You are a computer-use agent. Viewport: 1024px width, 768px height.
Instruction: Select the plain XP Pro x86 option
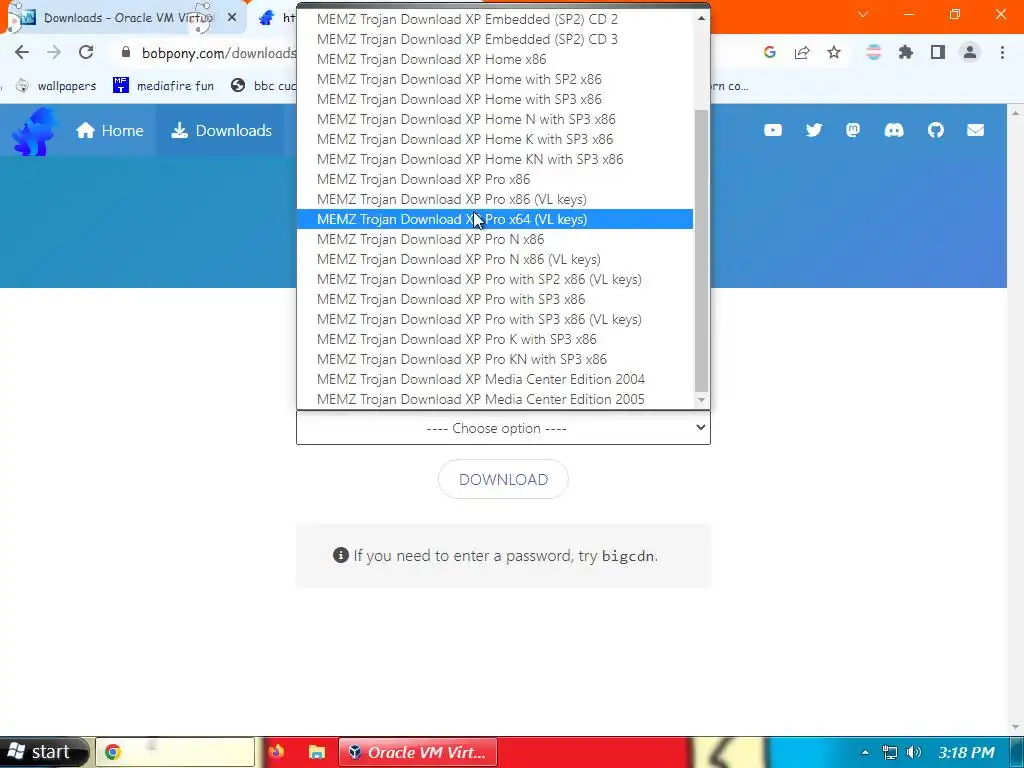[x=495, y=179]
